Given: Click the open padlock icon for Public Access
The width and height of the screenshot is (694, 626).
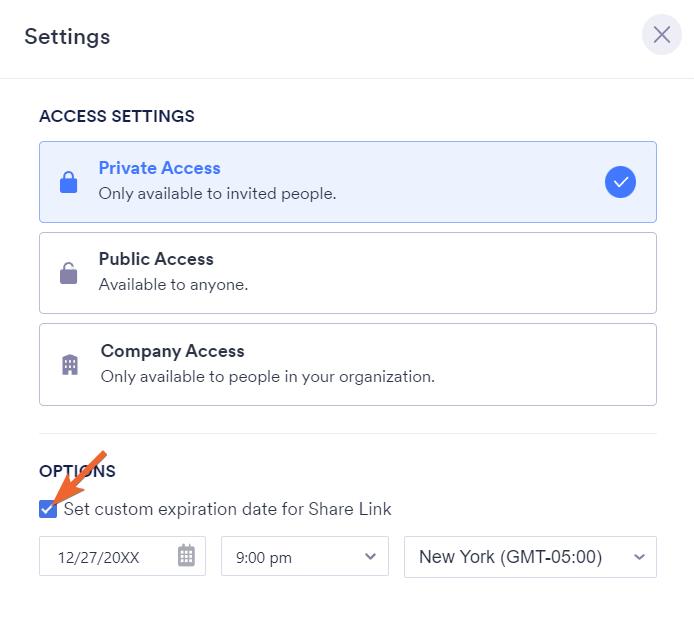Looking at the screenshot, I should click(x=68, y=273).
